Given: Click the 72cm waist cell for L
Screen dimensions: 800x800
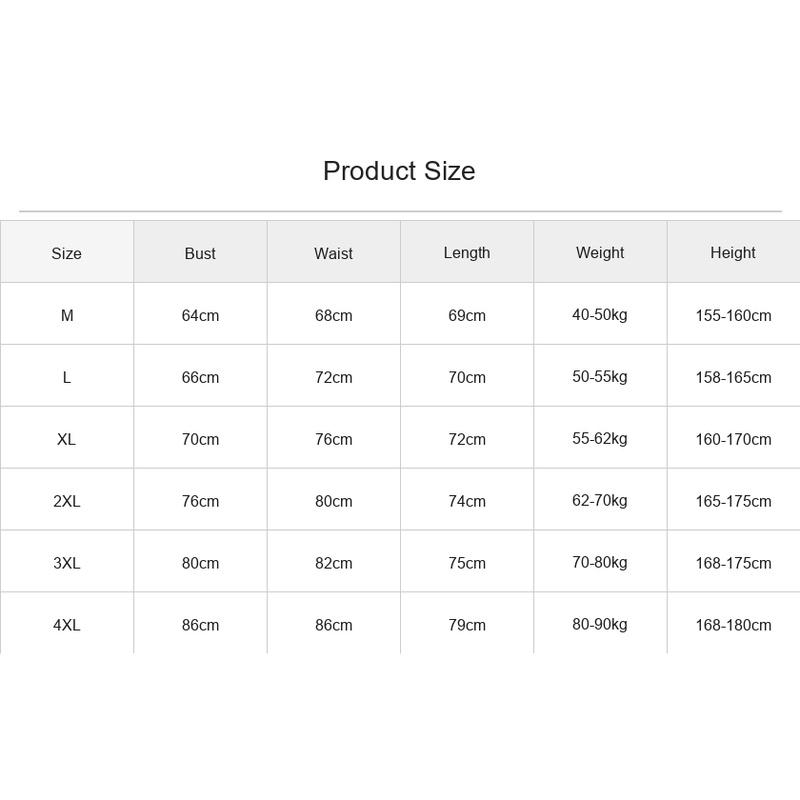Looking at the screenshot, I should point(334,378).
